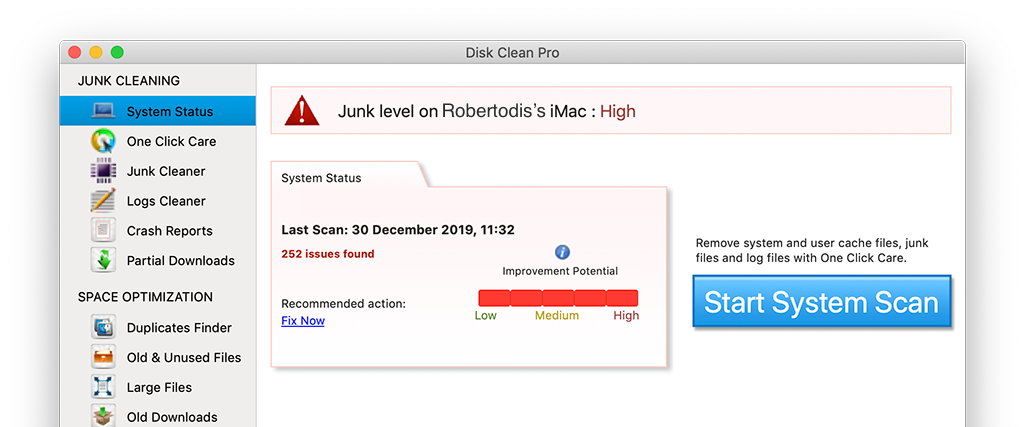Click the Low label under the meter
The width and height of the screenshot is (1025, 427).
tap(485, 315)
